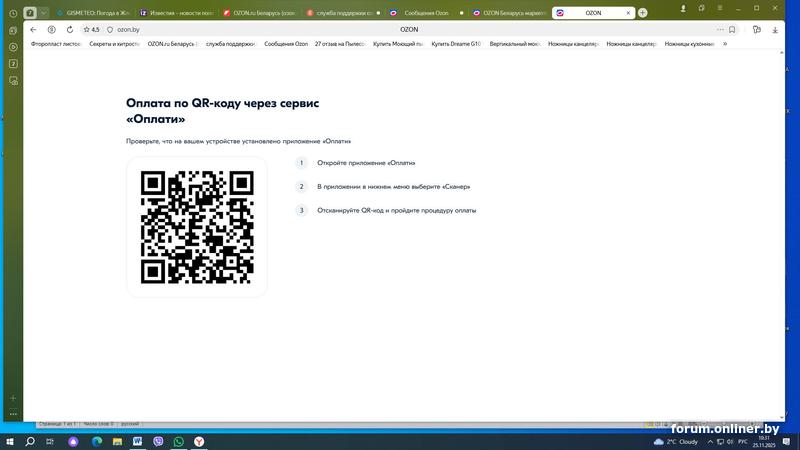Open the Секреты и хитрости bookmark

[x=114, y=44]
